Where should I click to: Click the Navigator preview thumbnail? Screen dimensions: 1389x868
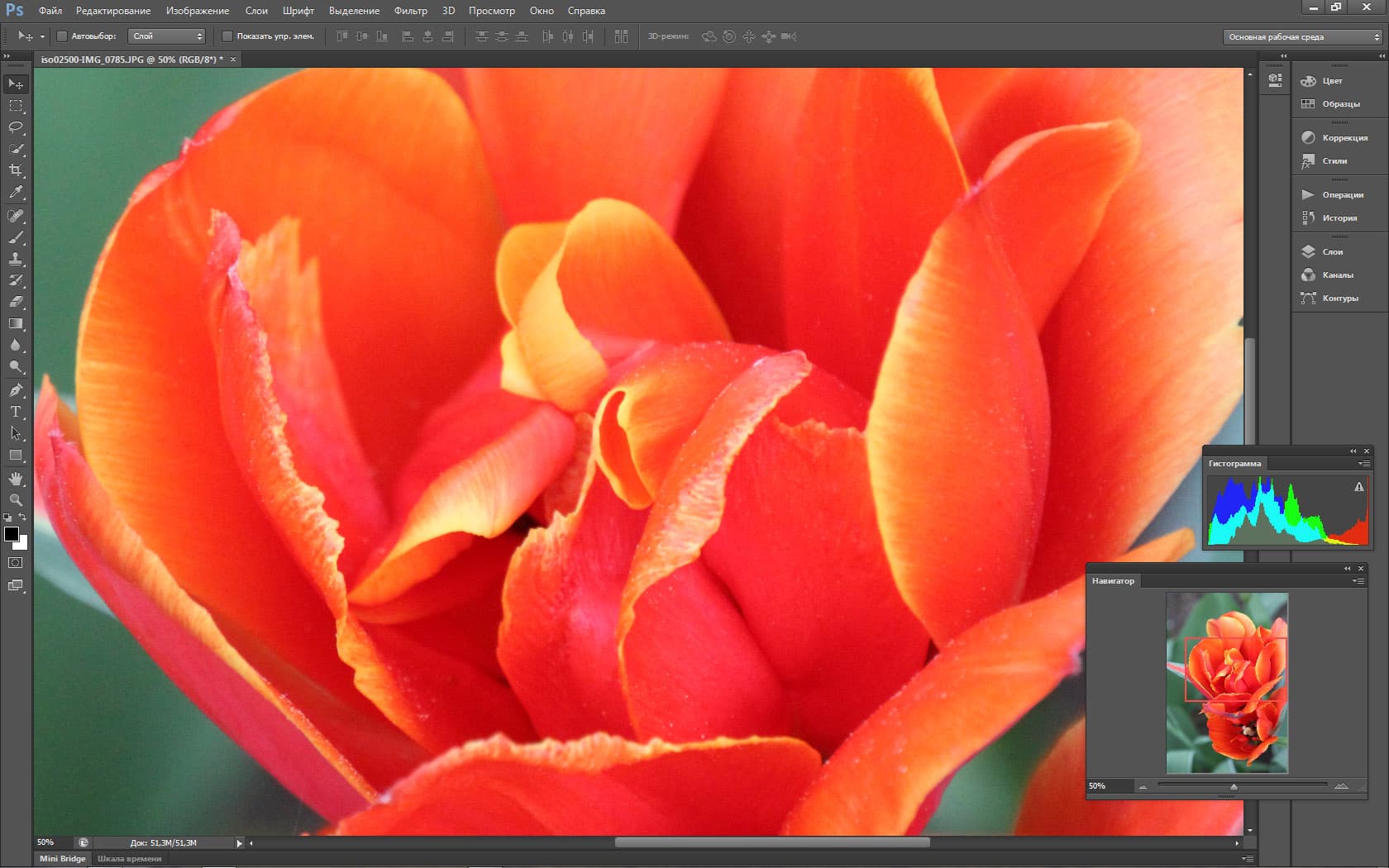click(x=1227, y=683)
